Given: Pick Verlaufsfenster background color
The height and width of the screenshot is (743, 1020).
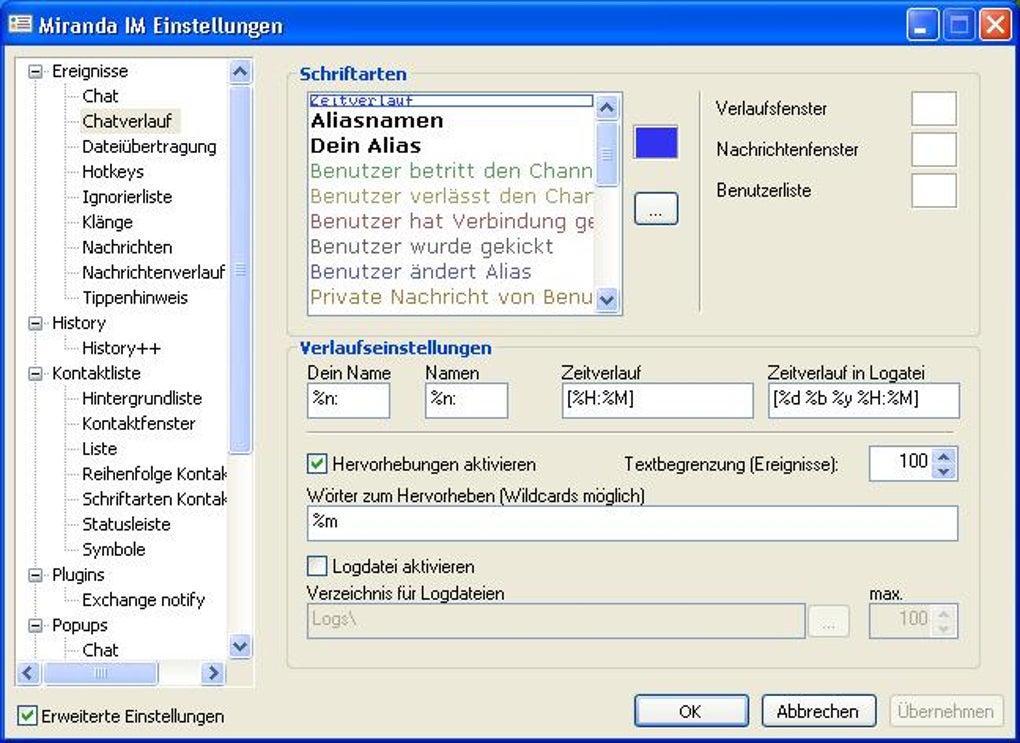Looking at the screenshot, I should coord(933,109).
